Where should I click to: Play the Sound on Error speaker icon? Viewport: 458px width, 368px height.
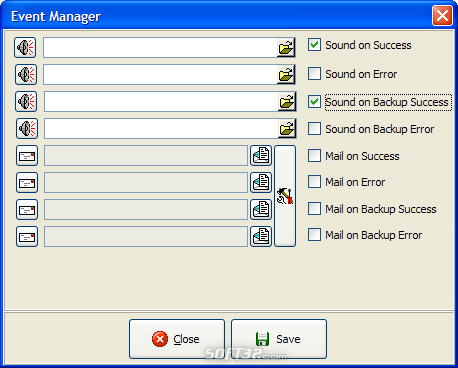pos(26,74)
